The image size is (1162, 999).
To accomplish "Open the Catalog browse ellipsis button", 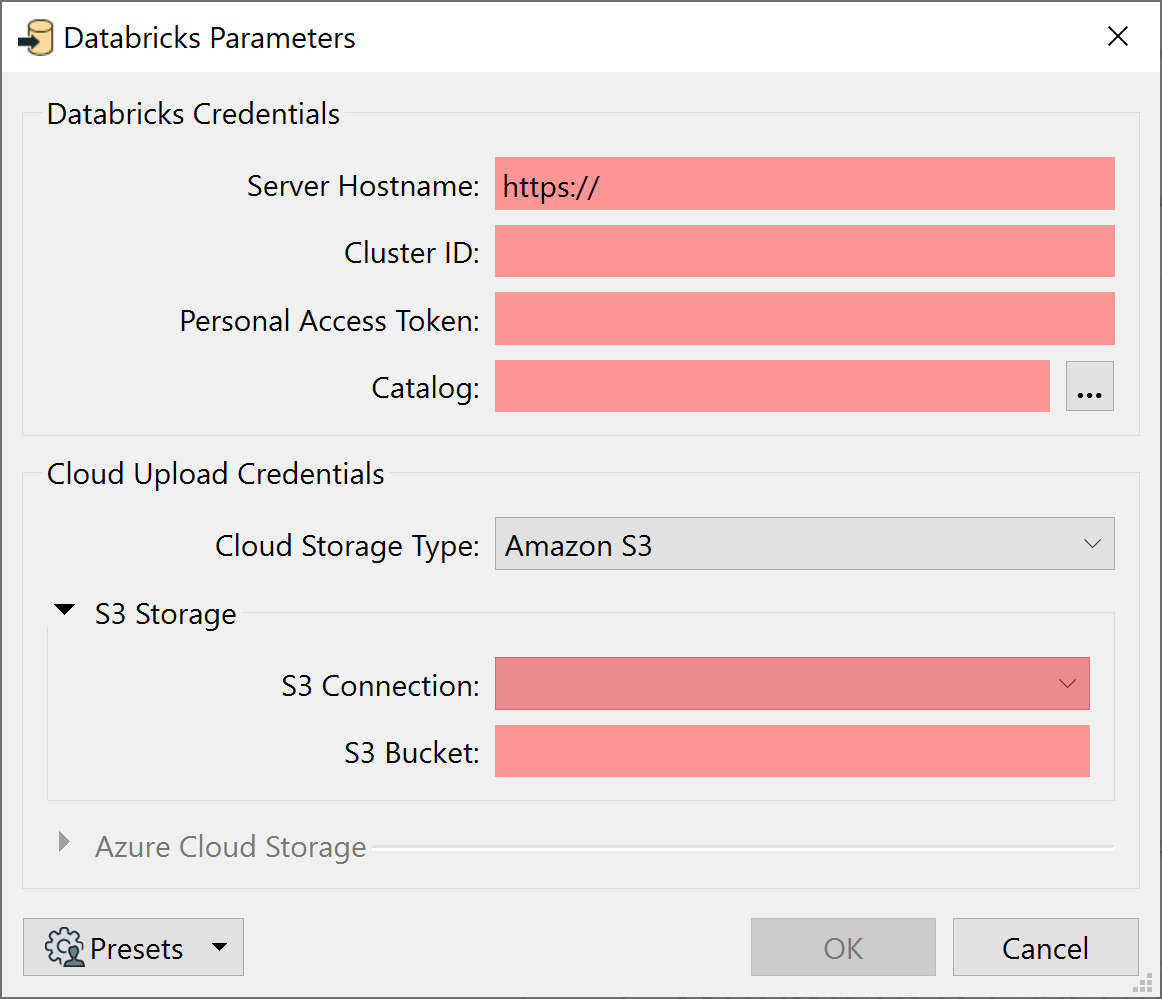I will pyautogui.click(x=1089, y=386).
